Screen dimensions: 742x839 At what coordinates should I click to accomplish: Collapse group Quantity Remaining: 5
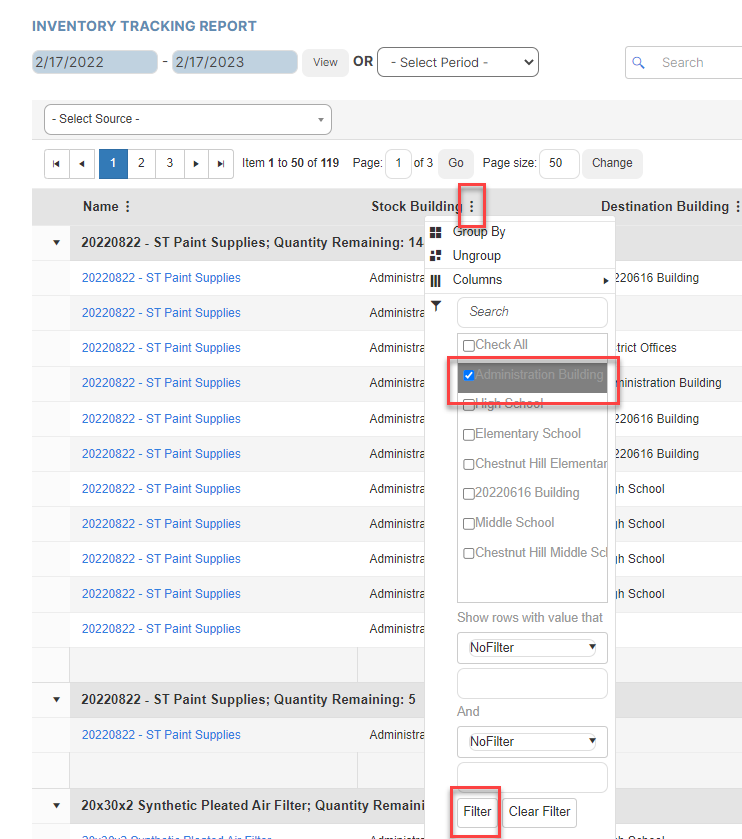[57, 700]
